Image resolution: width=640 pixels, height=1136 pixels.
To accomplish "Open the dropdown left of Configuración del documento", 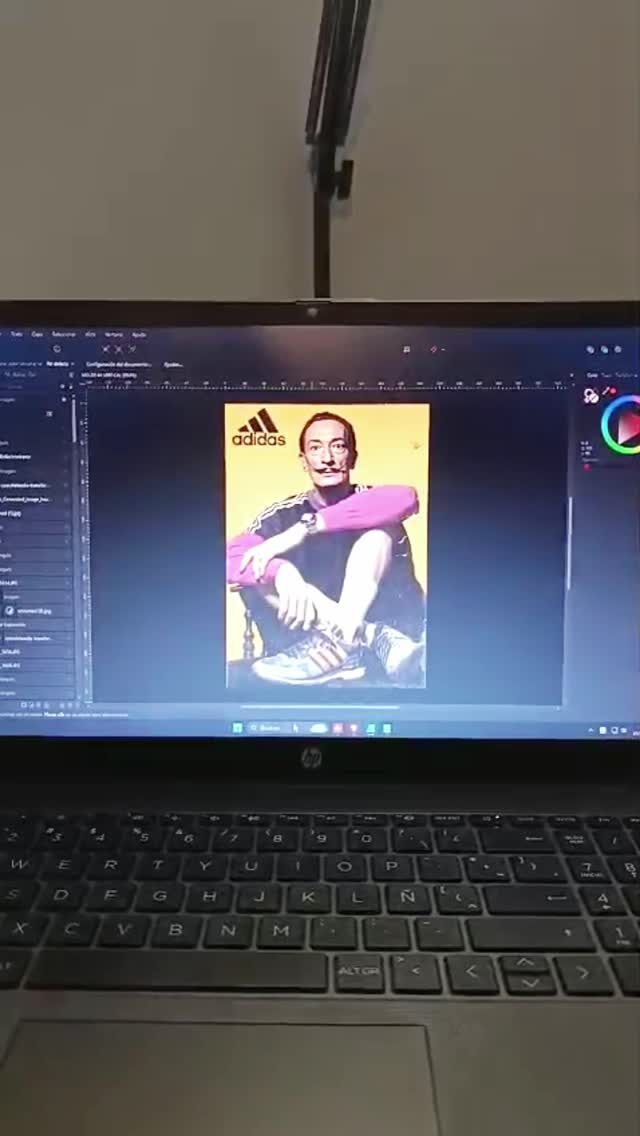I will 60,364.
